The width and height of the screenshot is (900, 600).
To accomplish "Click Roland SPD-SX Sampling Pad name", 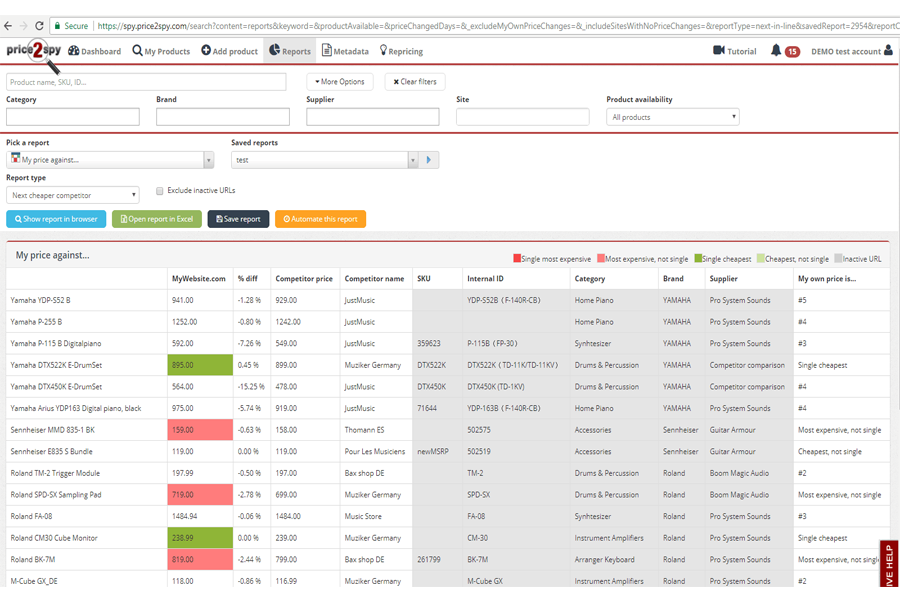I will click(56, 495).
